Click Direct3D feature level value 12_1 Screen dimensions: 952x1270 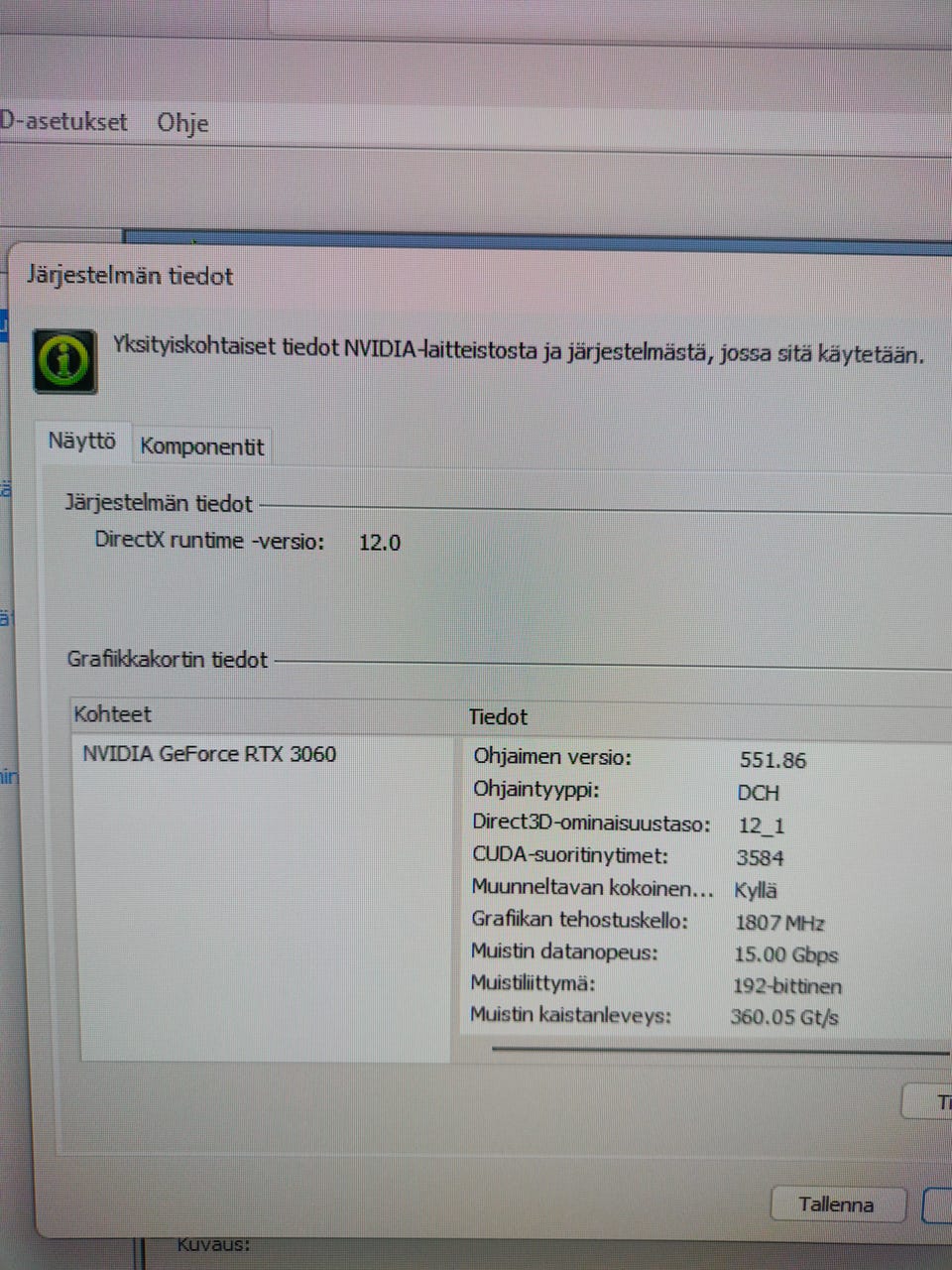762,825
